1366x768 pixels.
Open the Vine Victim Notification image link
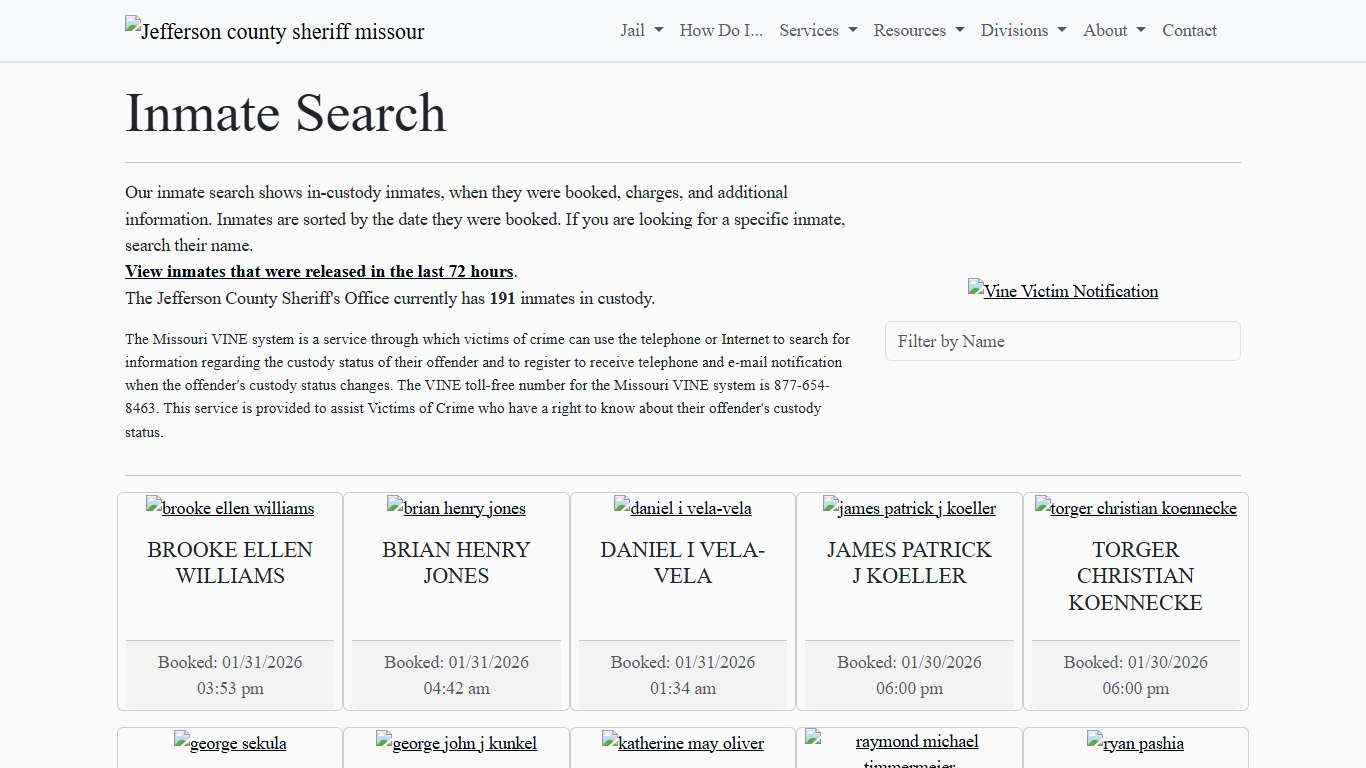click(1062, 291)
